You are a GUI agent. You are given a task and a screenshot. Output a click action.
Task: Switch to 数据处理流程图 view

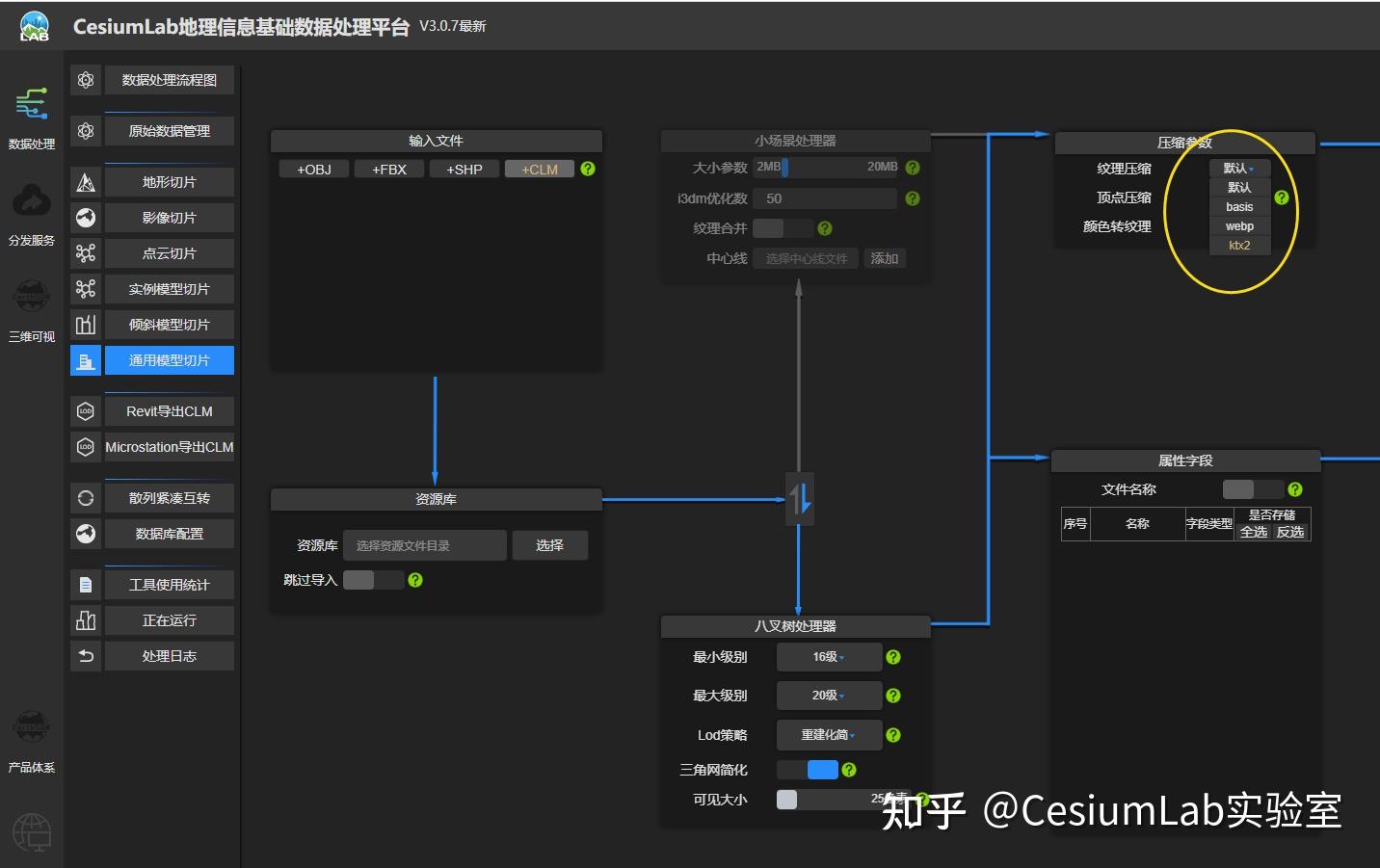point(169,79)
